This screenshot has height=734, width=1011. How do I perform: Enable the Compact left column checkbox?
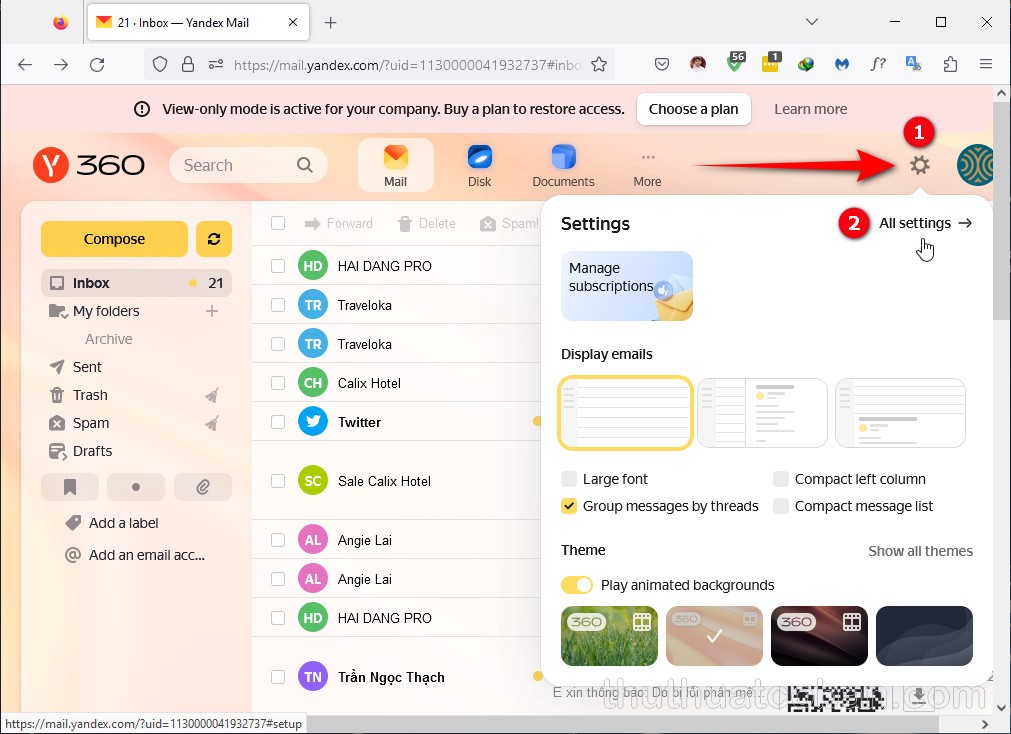click(x=781, y=479)
